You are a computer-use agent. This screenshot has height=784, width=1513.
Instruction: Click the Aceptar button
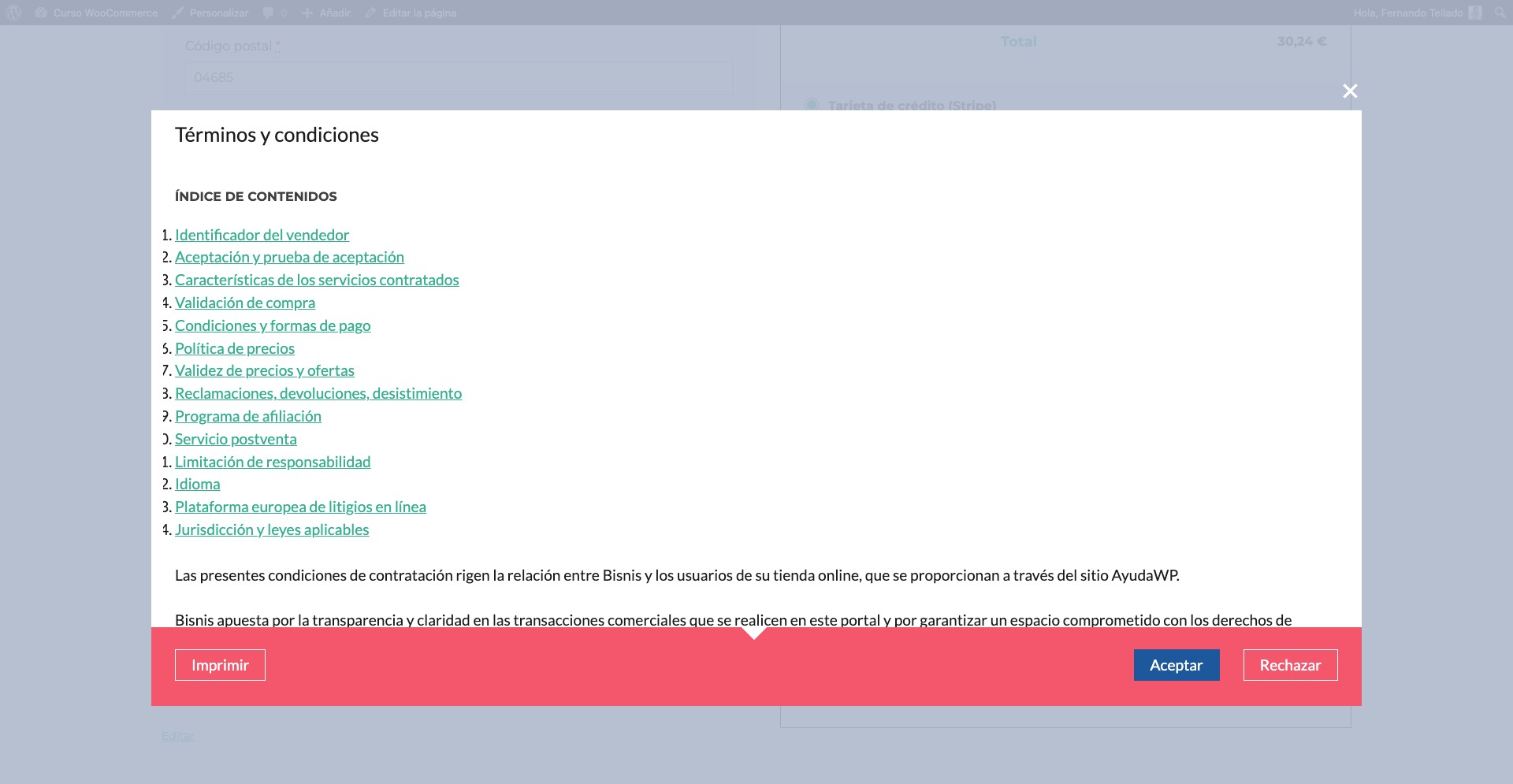[x=1177, y=665]
